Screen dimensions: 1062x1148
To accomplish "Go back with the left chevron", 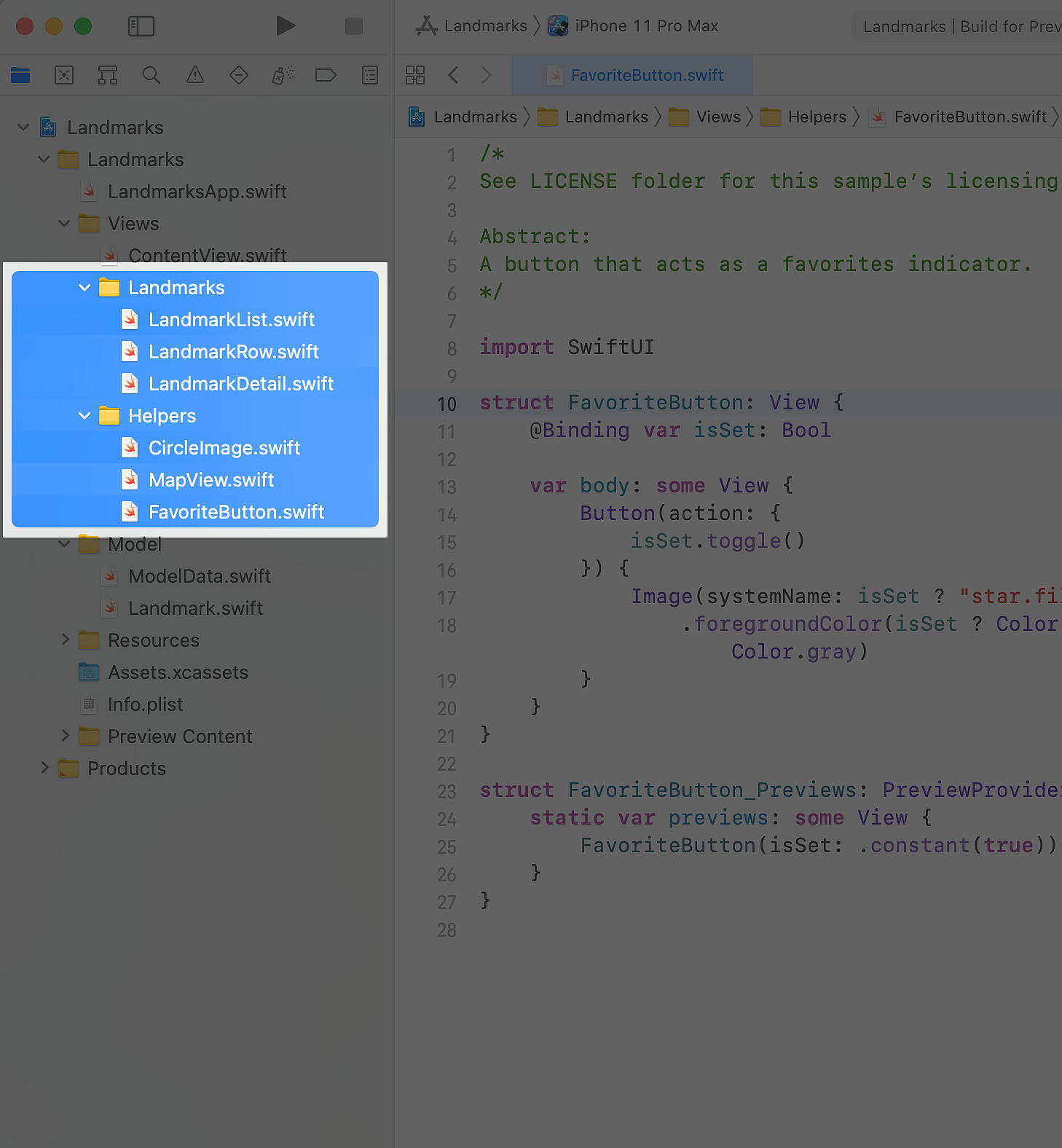I will point(453,75).
